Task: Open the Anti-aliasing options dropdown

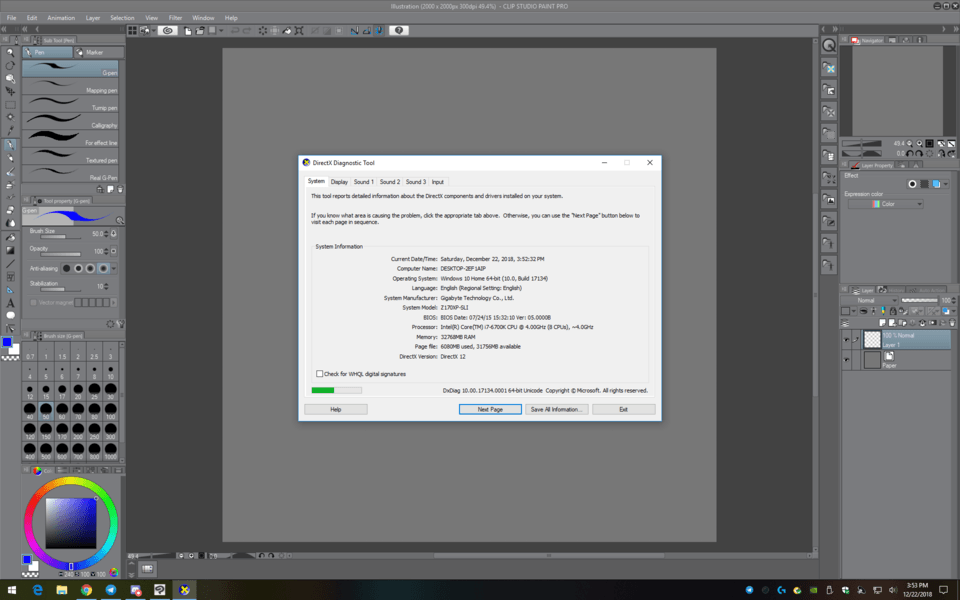Action: pos(111,268)
